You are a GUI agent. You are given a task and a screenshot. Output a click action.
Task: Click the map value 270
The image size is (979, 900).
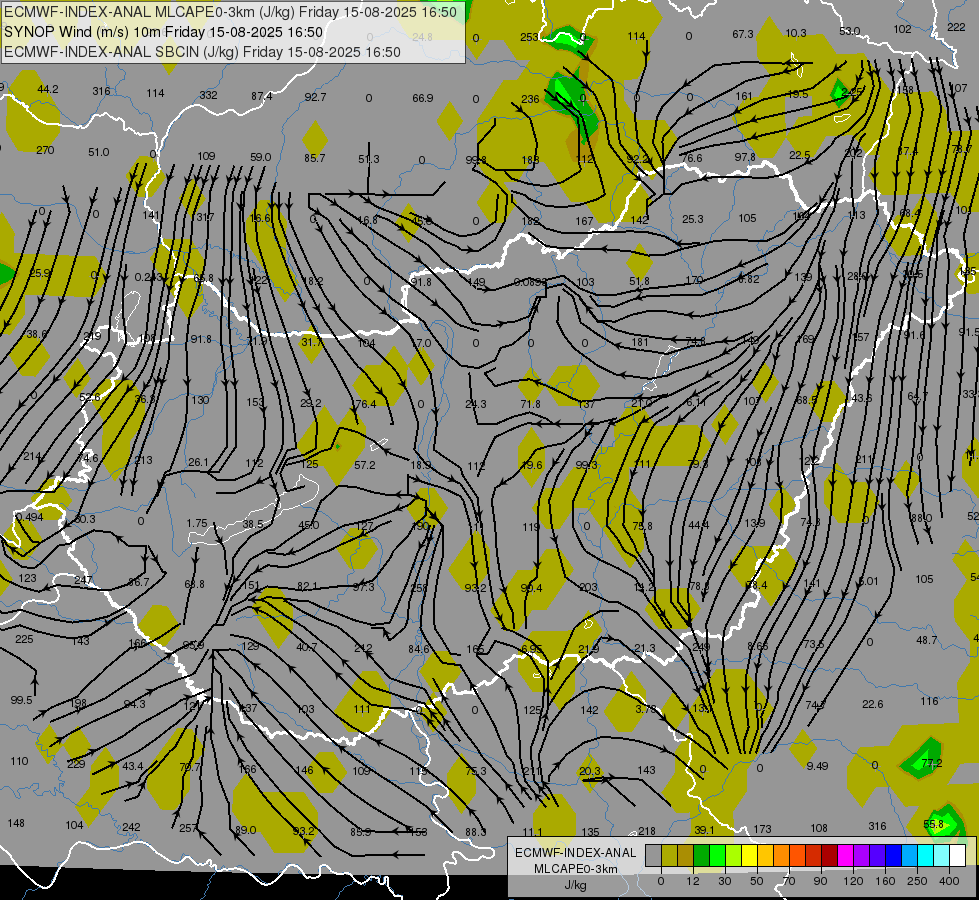(x=45, y=150)
